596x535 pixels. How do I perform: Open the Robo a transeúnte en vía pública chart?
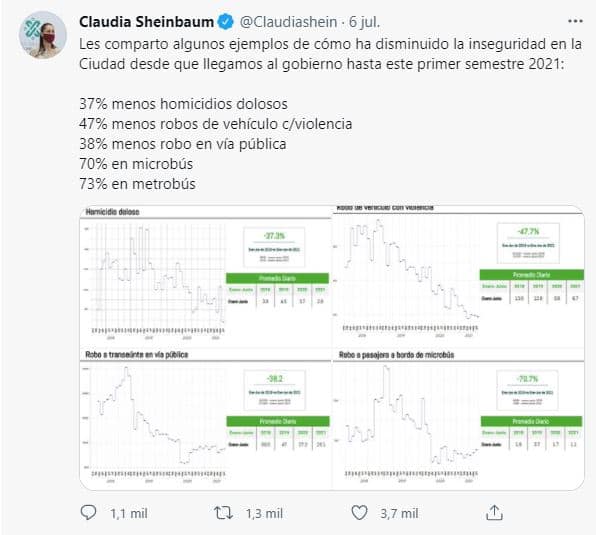(x=206, y=419)
